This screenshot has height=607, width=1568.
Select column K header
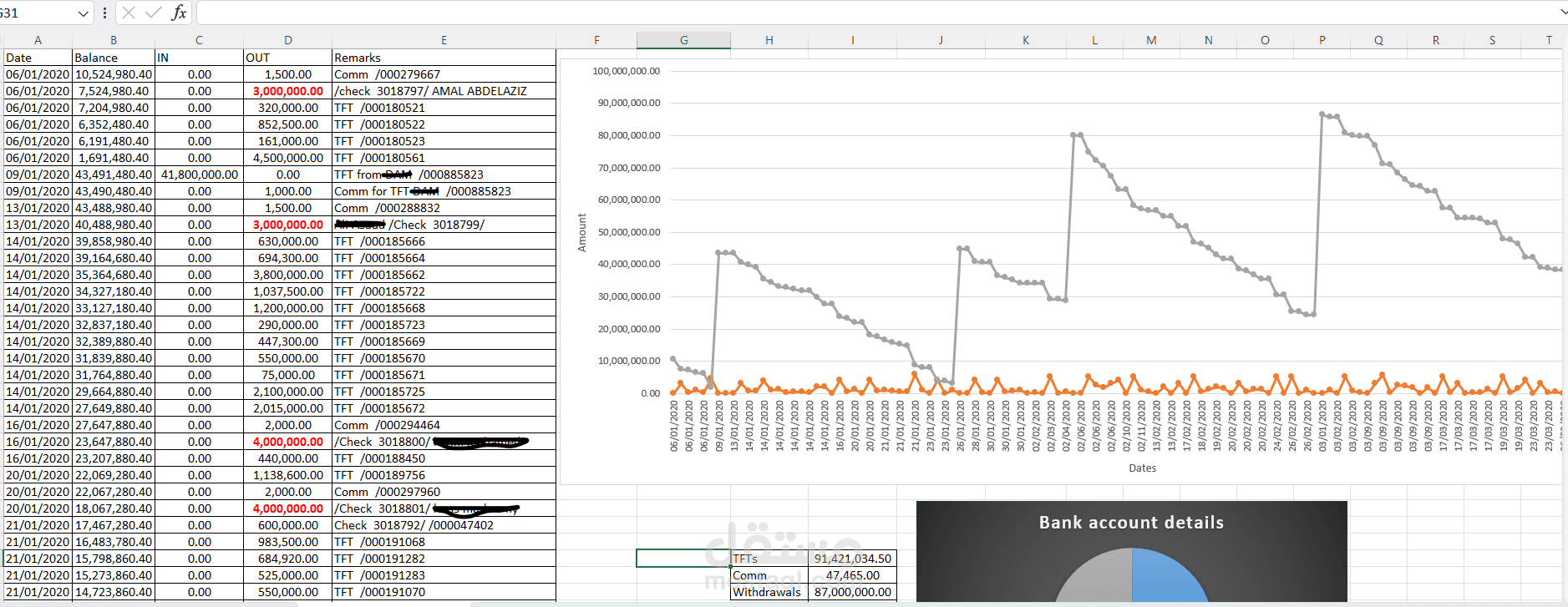[1026, 40]
